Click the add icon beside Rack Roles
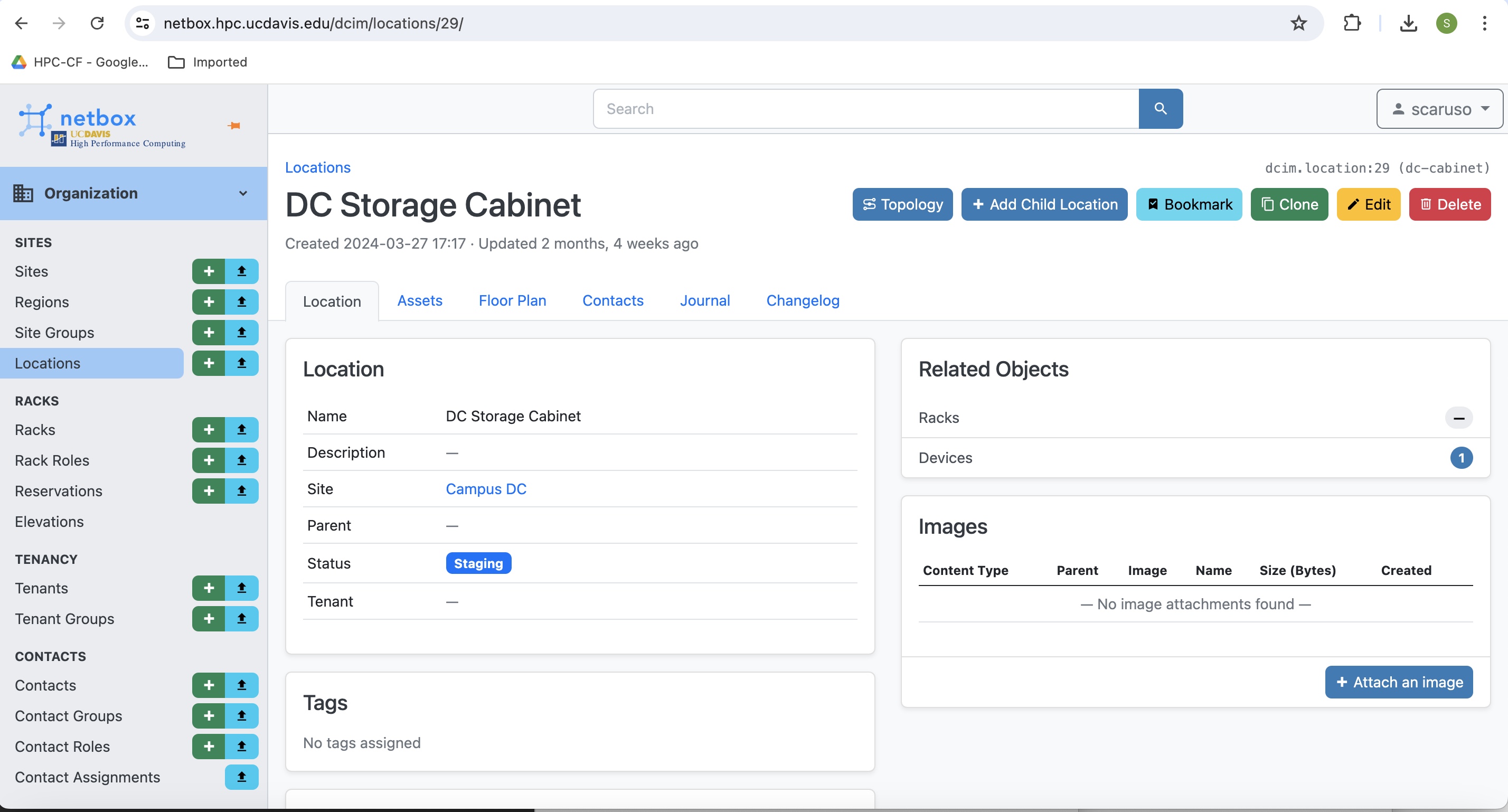Screen dimensions: 1508x812 click(209, 460)
